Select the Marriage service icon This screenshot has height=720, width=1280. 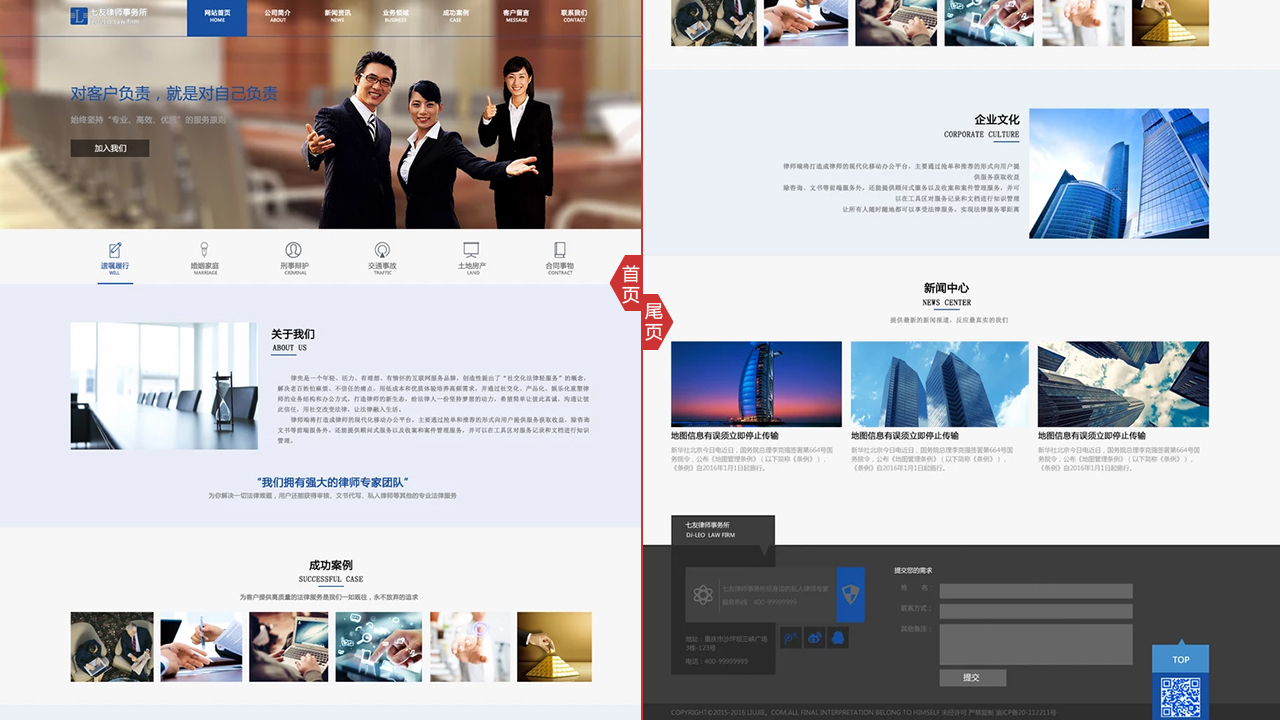point(205,250)
